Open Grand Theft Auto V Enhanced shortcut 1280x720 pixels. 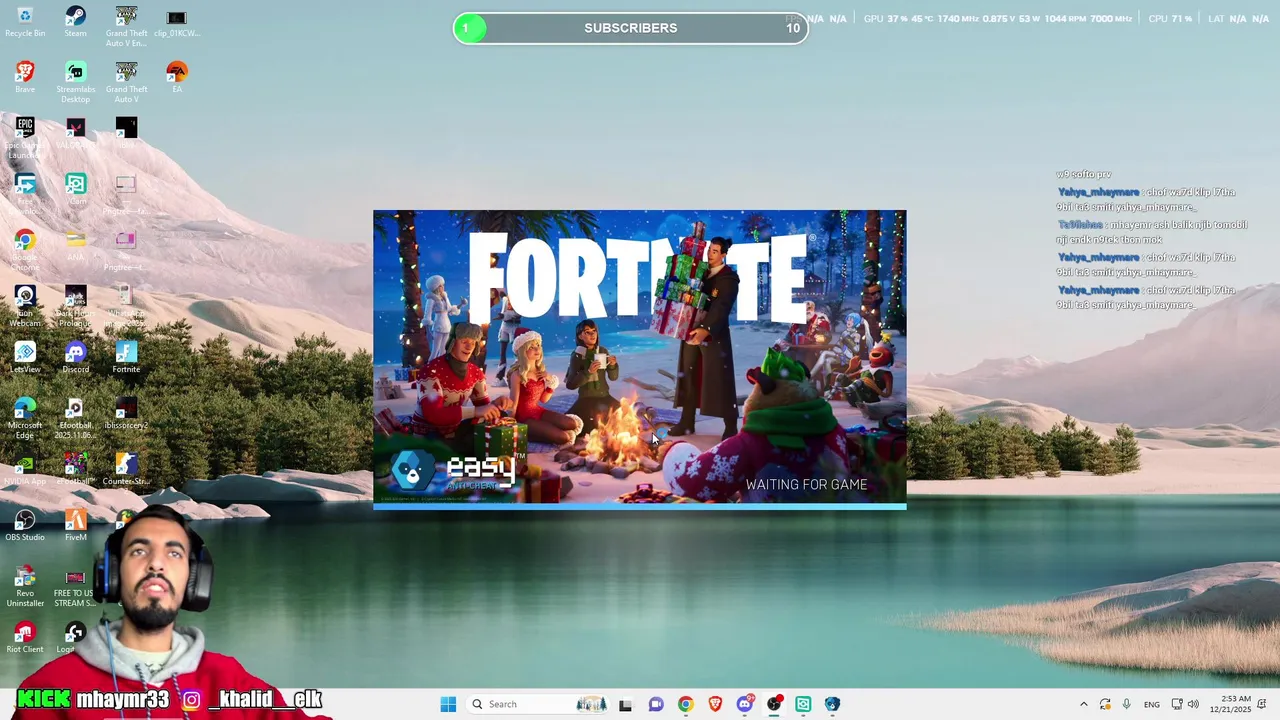point(126,26)
